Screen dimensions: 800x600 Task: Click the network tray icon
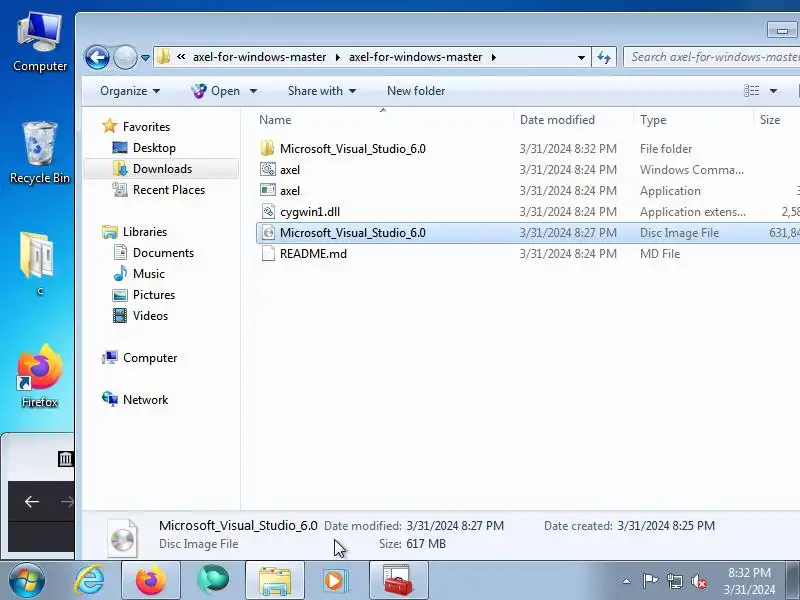674,581
